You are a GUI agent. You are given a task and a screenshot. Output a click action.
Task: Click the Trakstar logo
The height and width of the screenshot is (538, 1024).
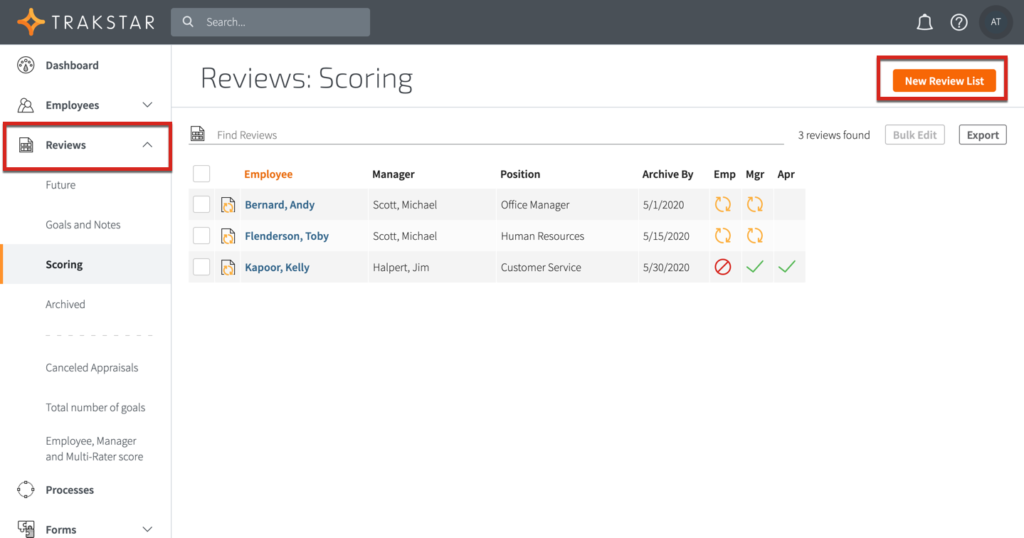(87, 22)
